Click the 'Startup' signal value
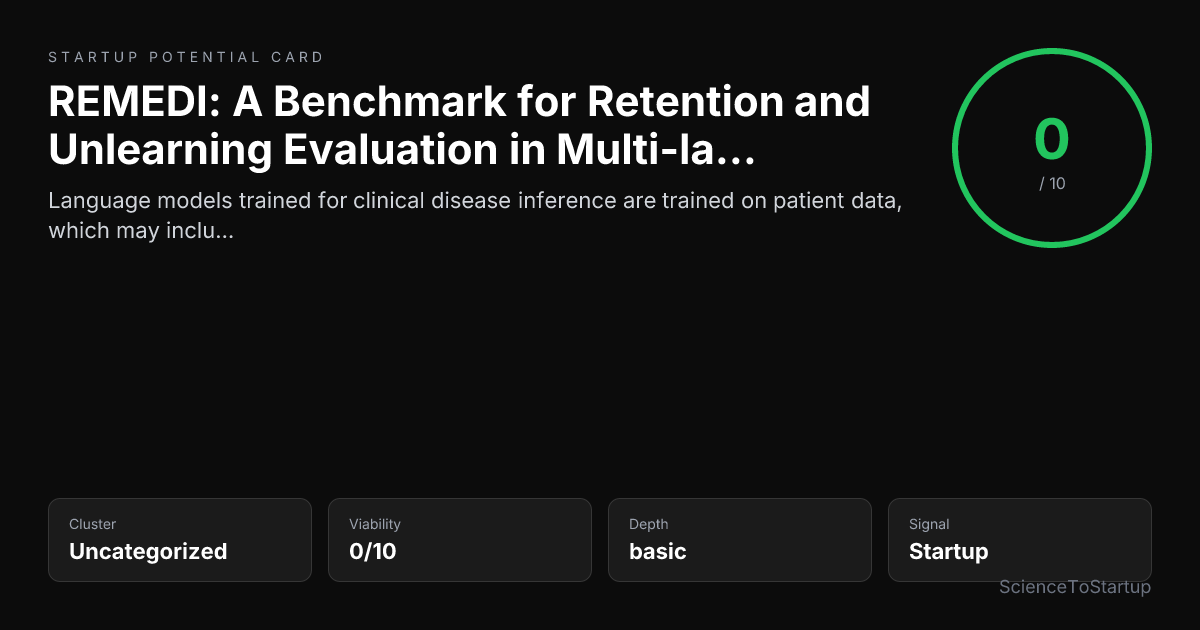The image size is (1200, 630). tap(949, 551)
